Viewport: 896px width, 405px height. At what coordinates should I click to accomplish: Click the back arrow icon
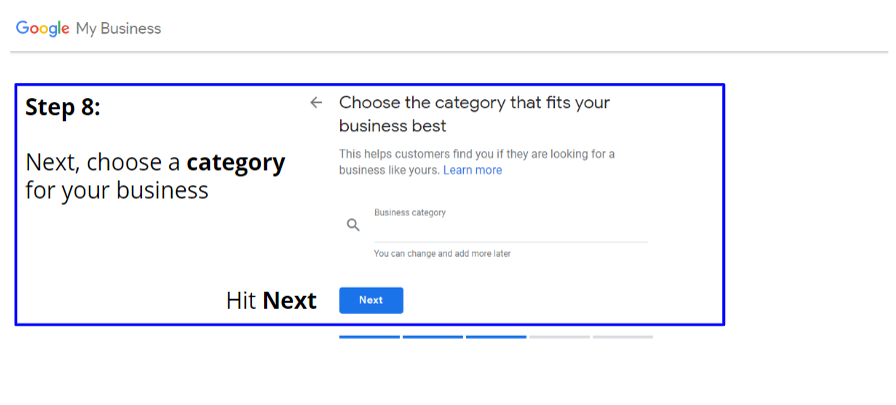[x=316, y=103]
